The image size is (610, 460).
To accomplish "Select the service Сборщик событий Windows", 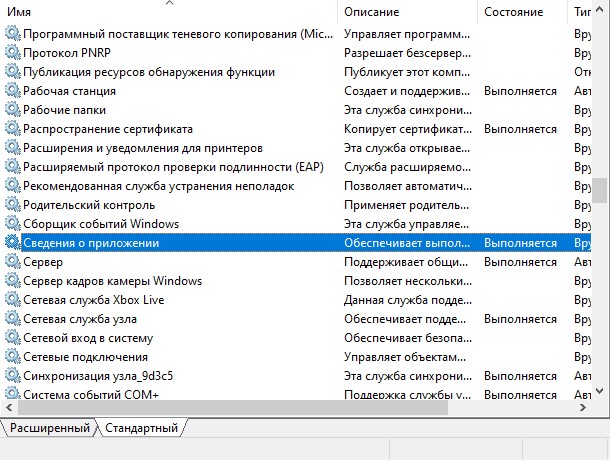I will point(101,224).
